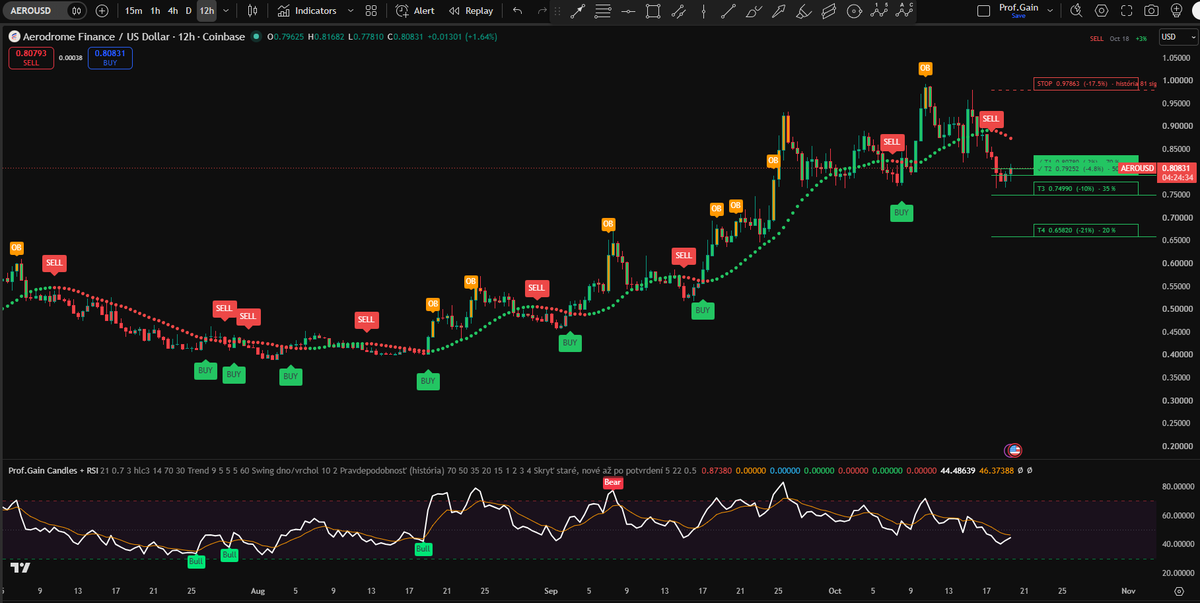The width and height of the screenshot is (1200, 603).
Task: Open the quick search icon
Action: [x=1076, y=10]
